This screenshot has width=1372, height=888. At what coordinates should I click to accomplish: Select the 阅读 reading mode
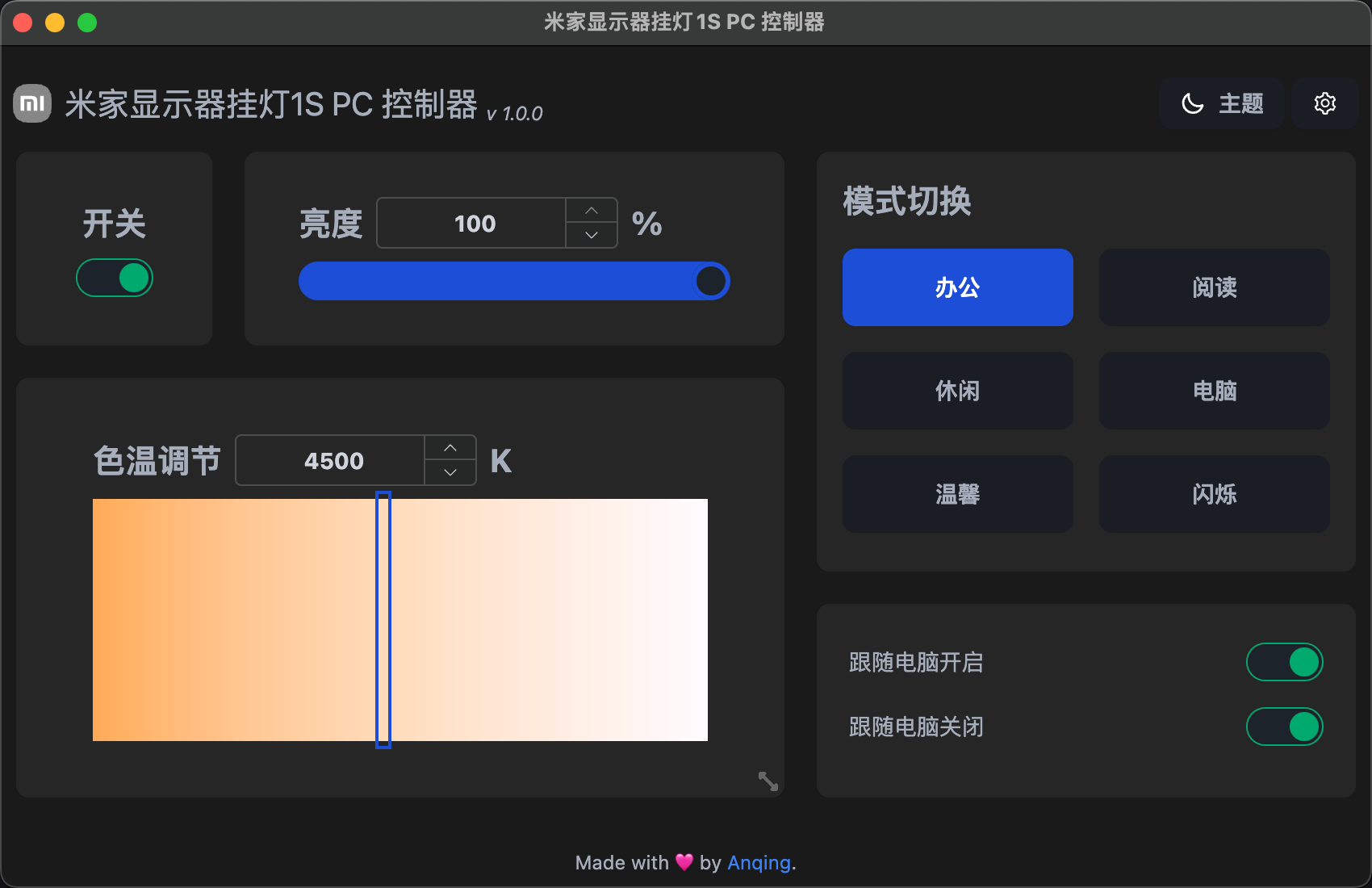tap(1215, 287)
